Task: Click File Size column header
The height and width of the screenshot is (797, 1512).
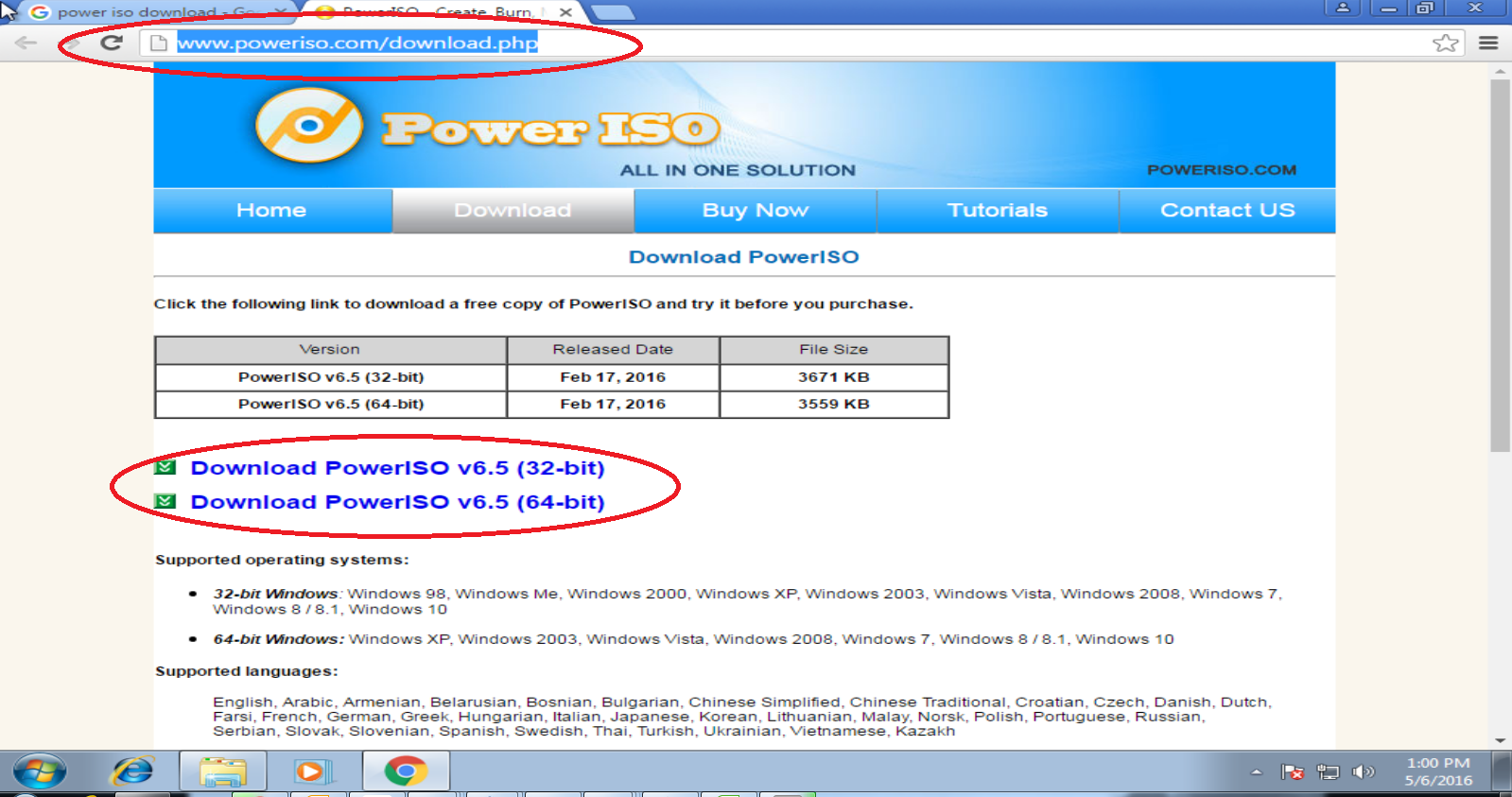Action: [x=834, y=350]
